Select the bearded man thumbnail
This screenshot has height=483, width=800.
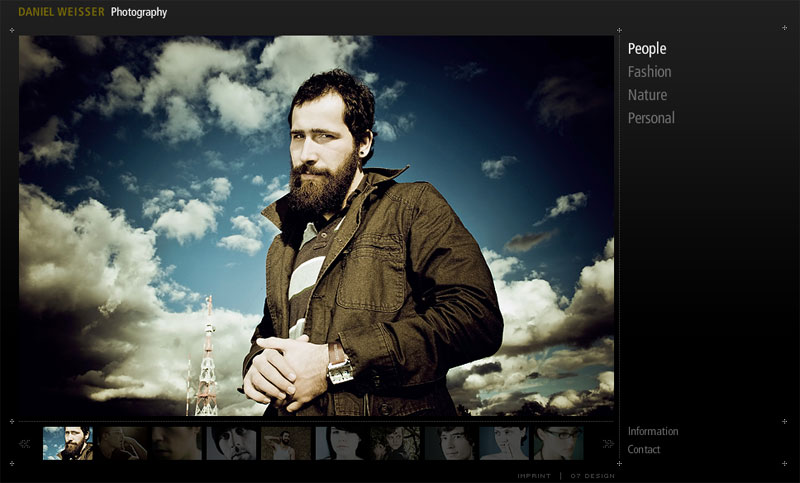67,443
